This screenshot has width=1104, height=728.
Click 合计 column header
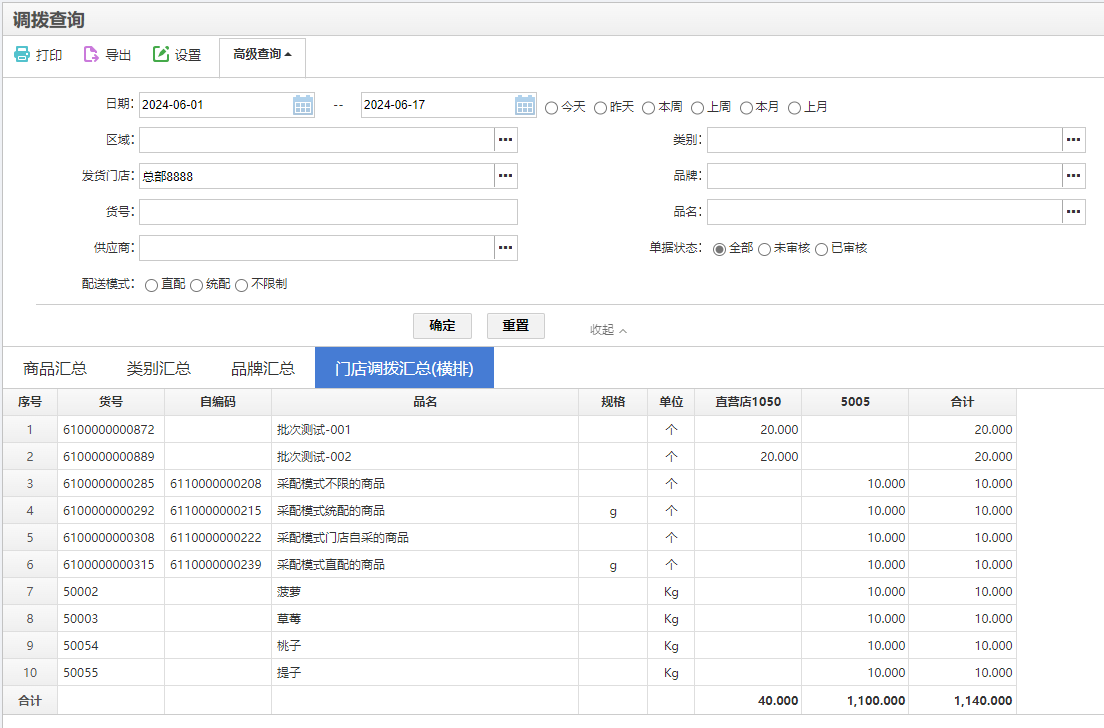click(x=962, y=401)
